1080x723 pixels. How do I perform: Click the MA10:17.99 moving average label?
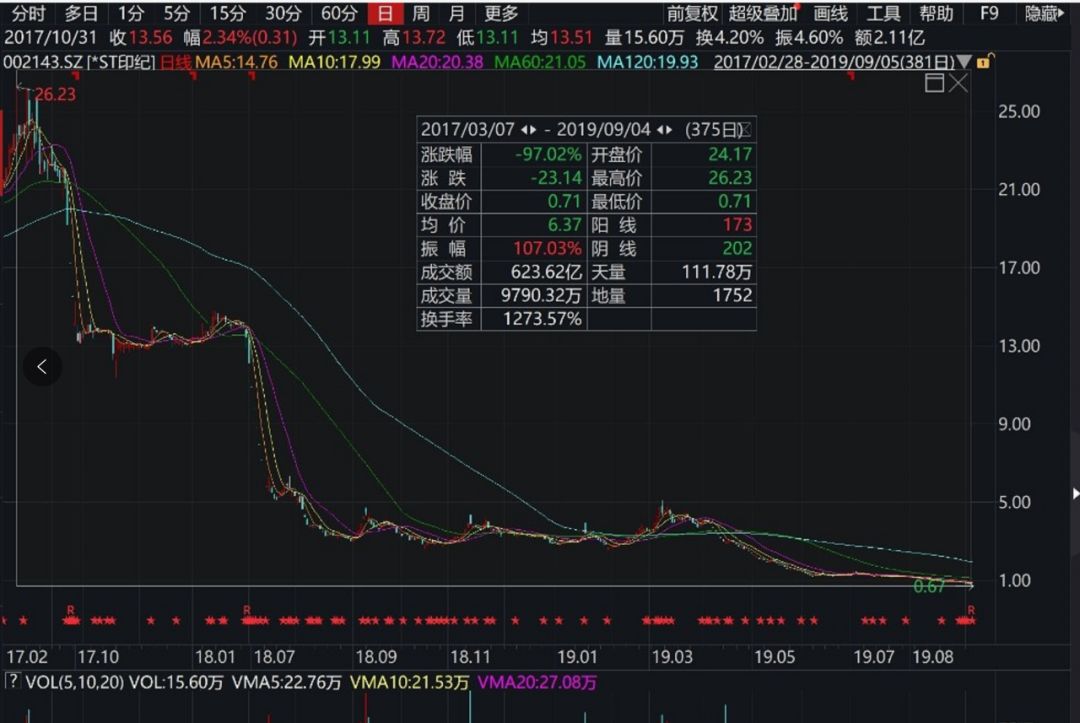(334, 63)
